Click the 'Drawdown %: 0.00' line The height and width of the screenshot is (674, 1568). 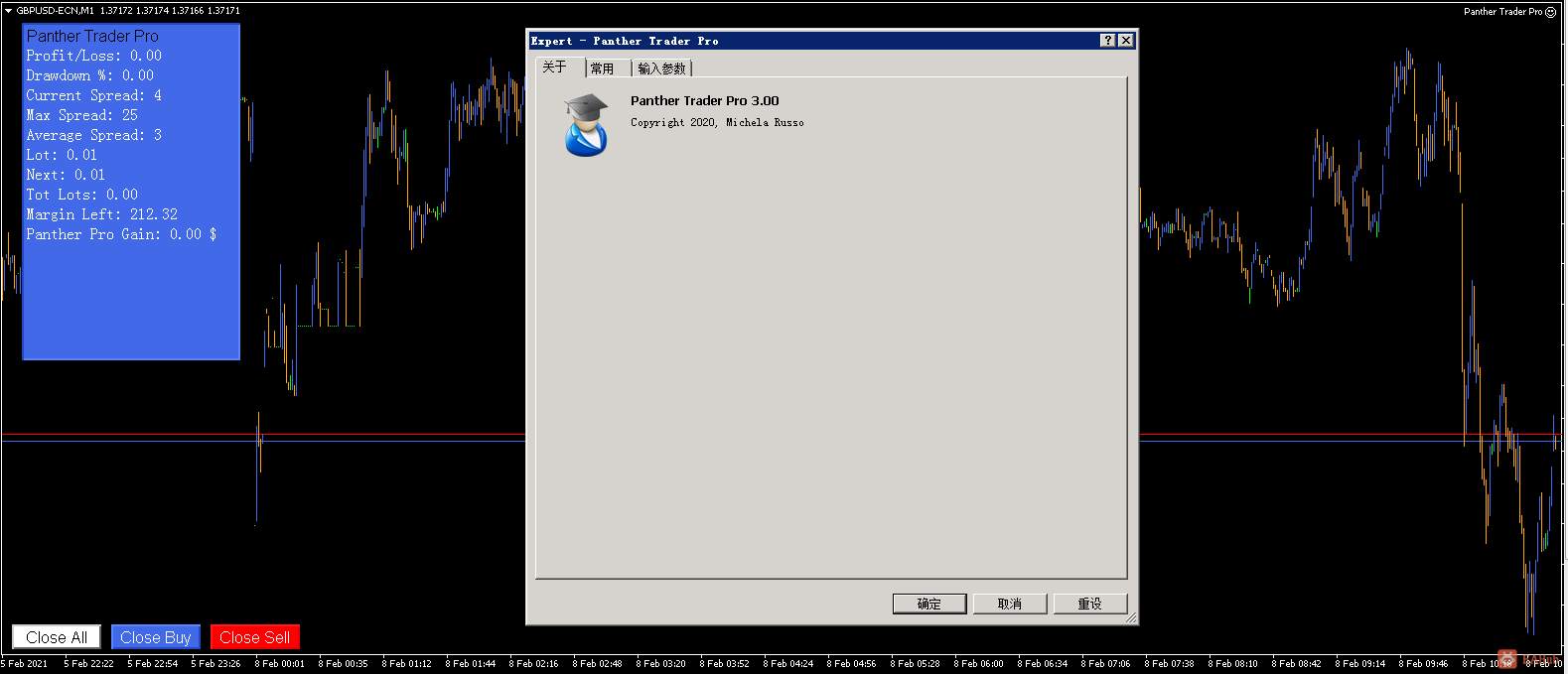(x=89, y=76)
